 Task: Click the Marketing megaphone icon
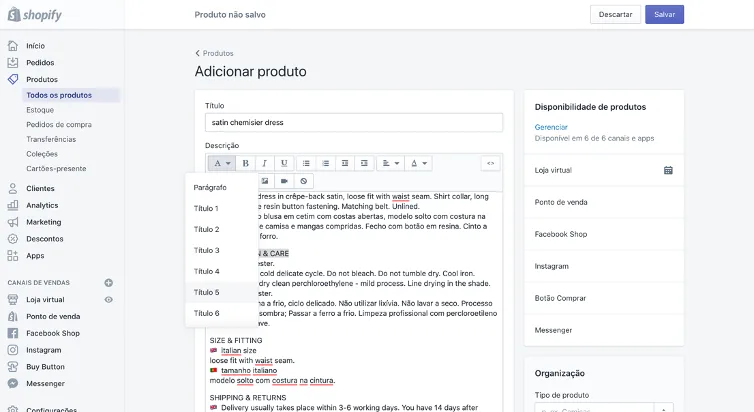(x=13, y=222)
